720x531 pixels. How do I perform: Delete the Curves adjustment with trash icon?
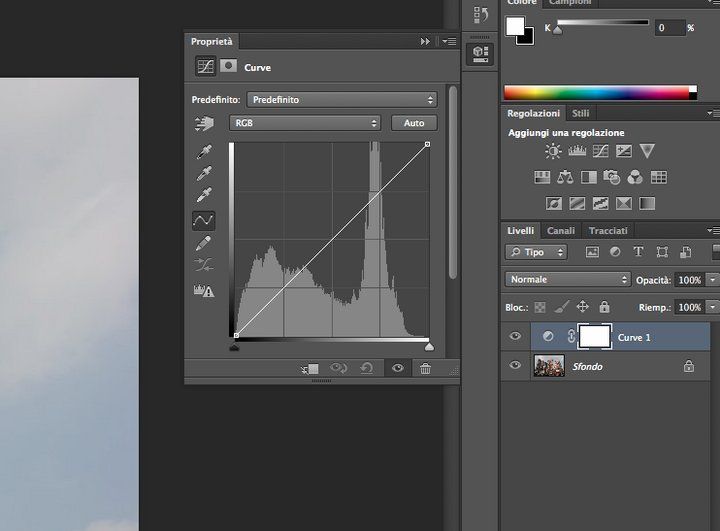coord(425,368)
